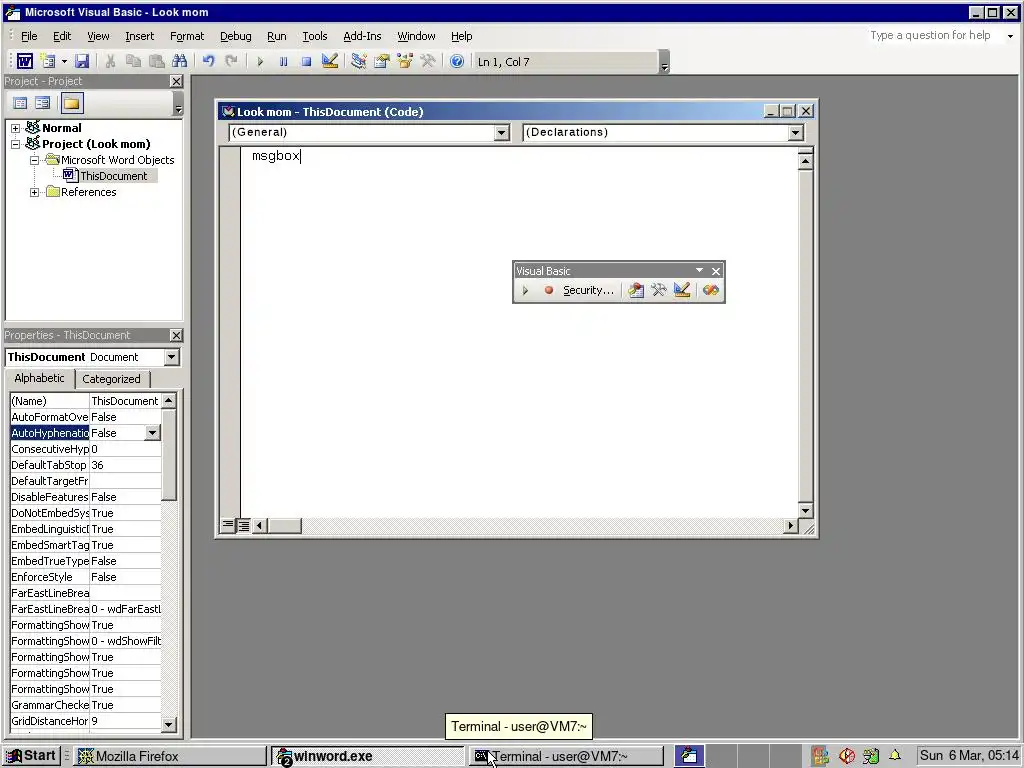1024x768 pixels.
Task: Open the Standard toolbar options arrow
Action: 665,62
